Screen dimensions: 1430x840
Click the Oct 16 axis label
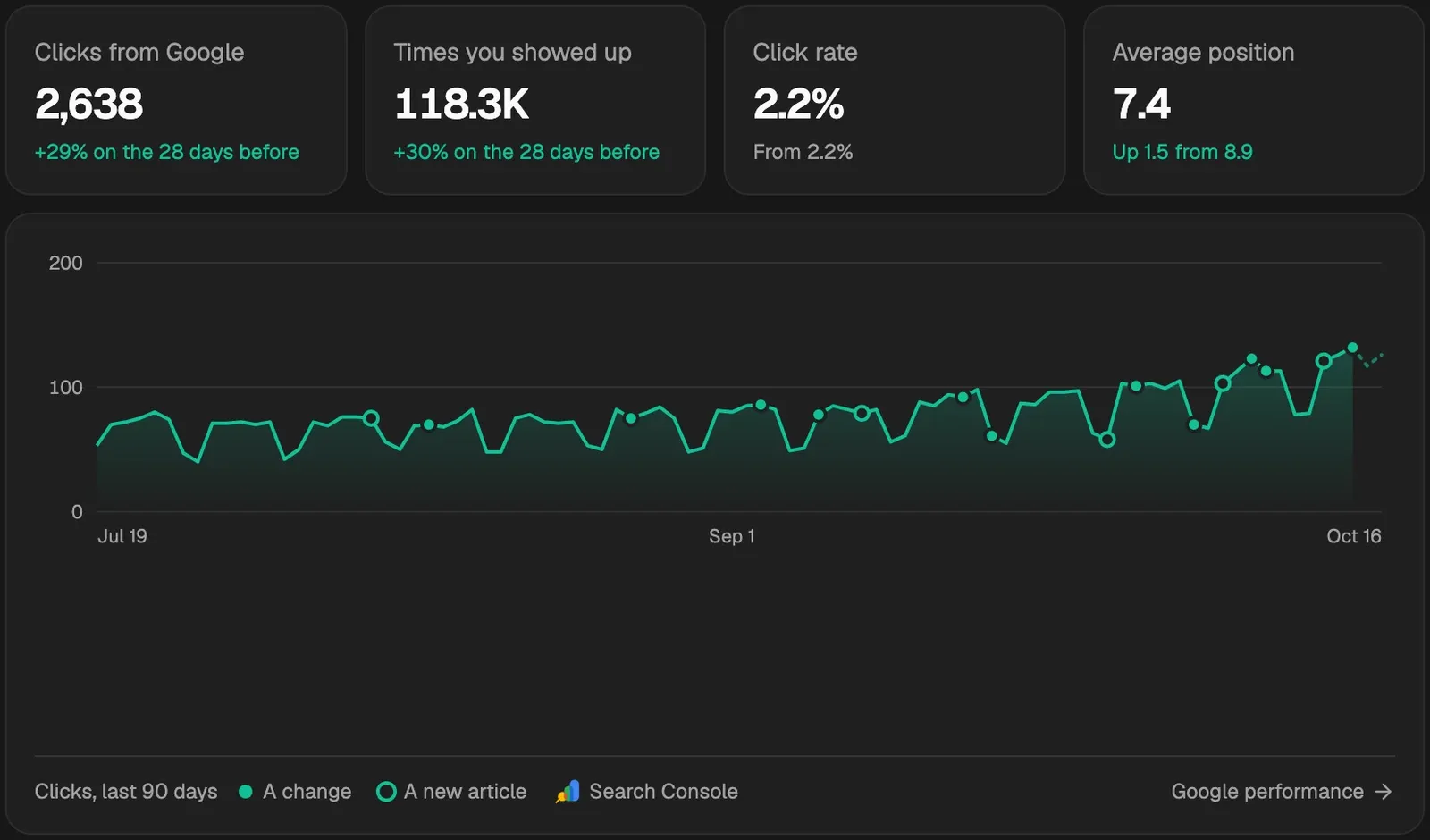[1354, 536]
